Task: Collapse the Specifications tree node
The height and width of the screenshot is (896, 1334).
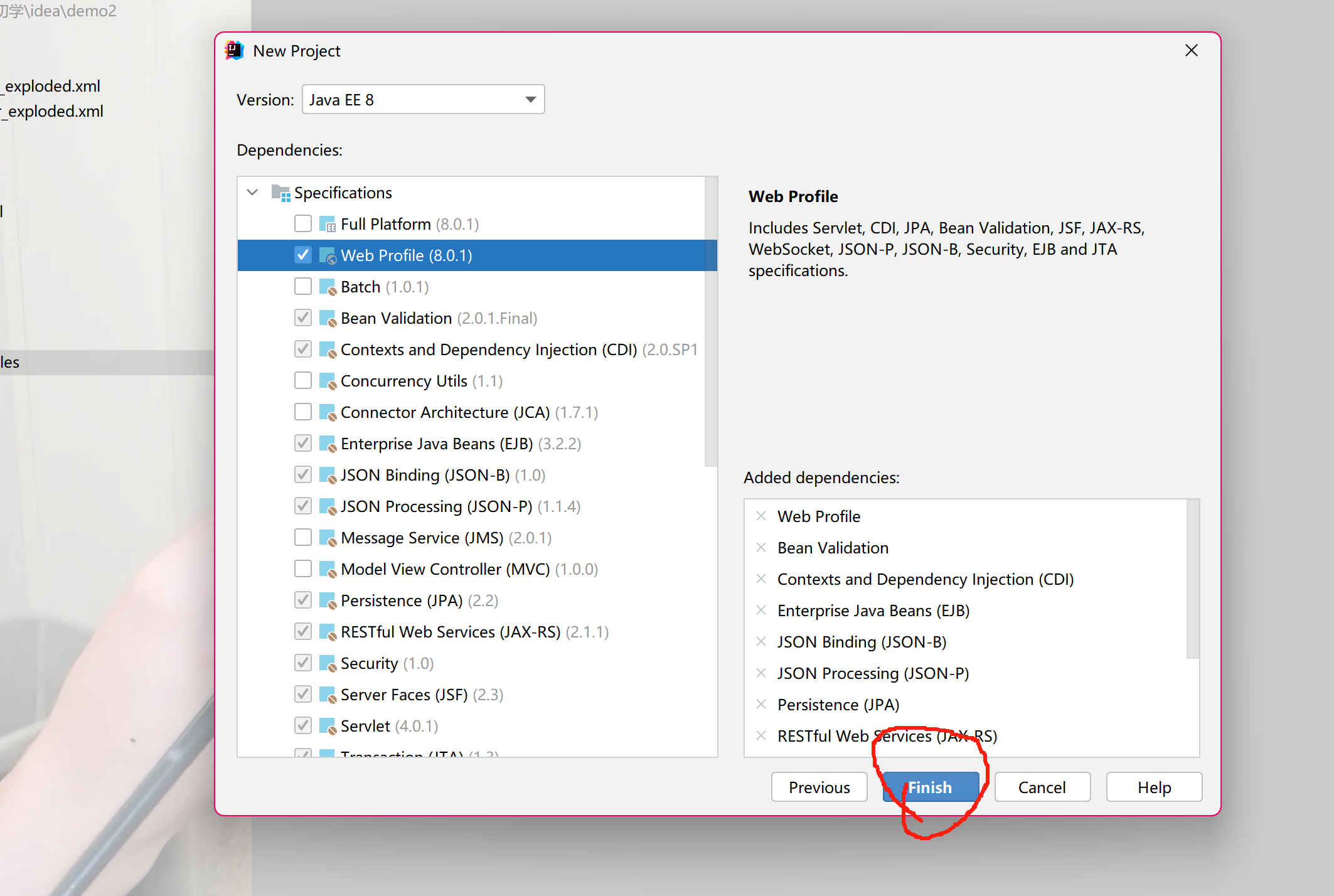Action: [252, 193]
